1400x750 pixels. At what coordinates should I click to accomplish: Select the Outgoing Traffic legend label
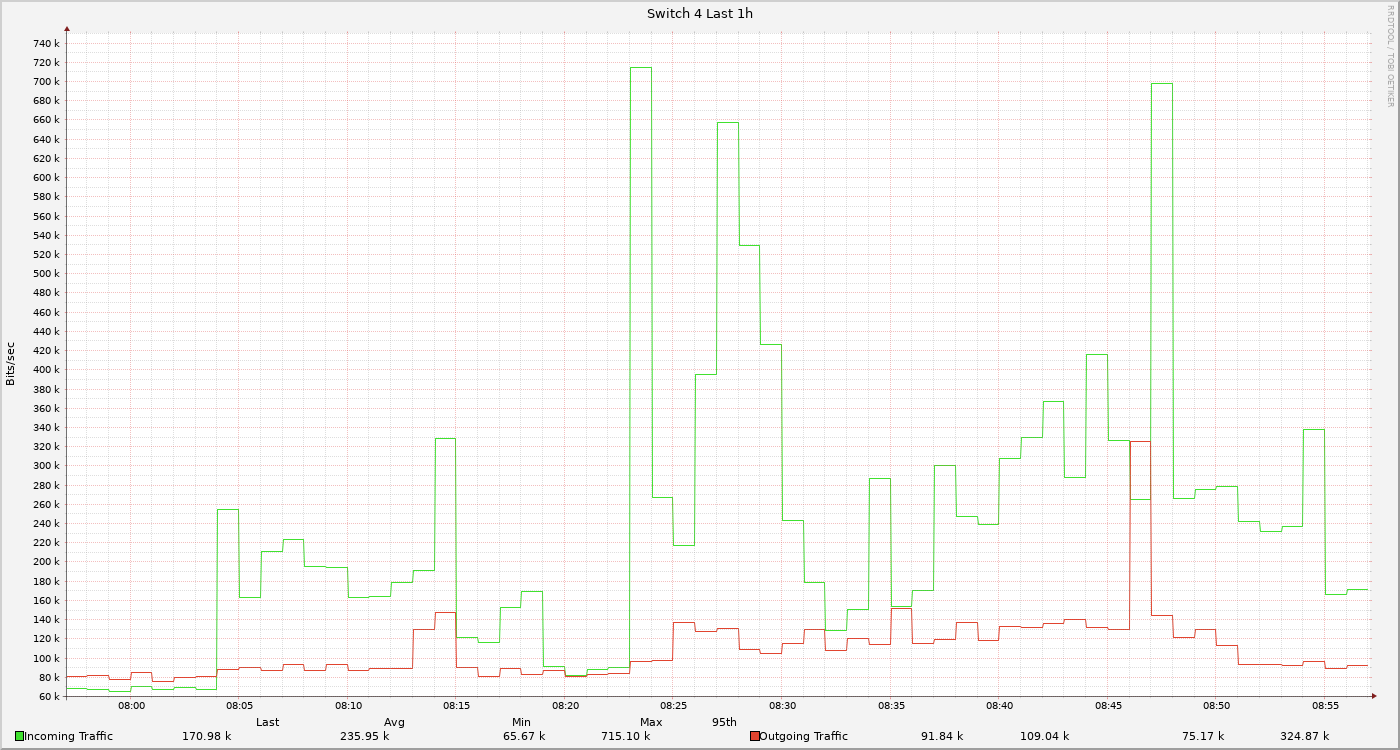[x=803, y=736]
